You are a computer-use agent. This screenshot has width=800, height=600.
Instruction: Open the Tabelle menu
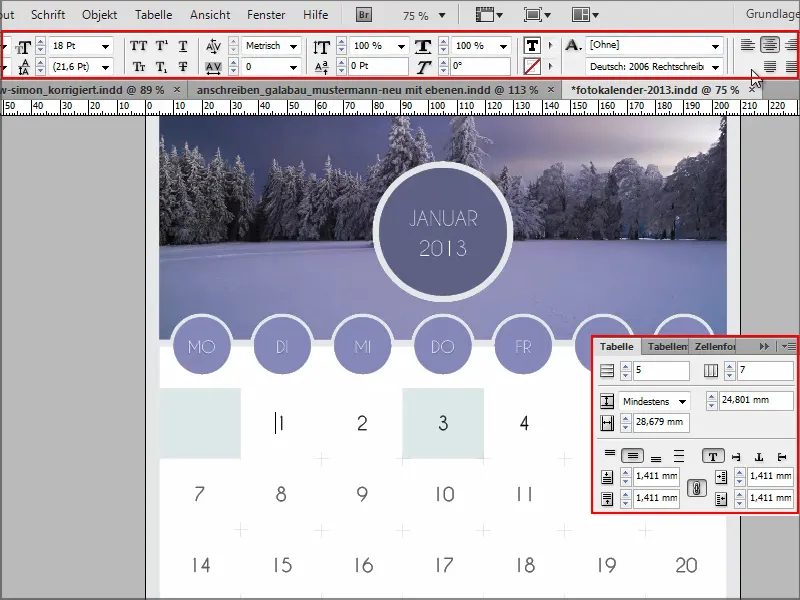153,15
